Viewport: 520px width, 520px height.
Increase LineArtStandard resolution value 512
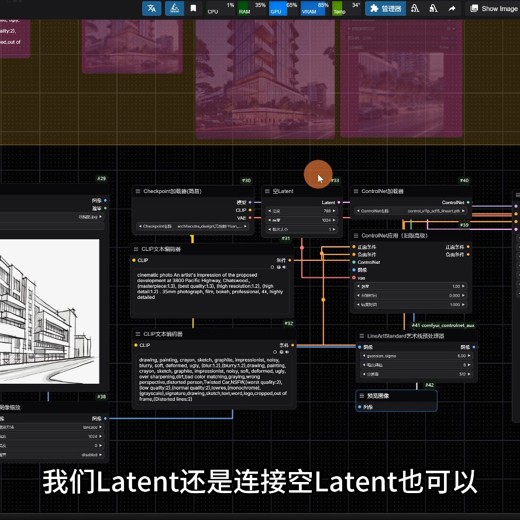coord(469,374)
